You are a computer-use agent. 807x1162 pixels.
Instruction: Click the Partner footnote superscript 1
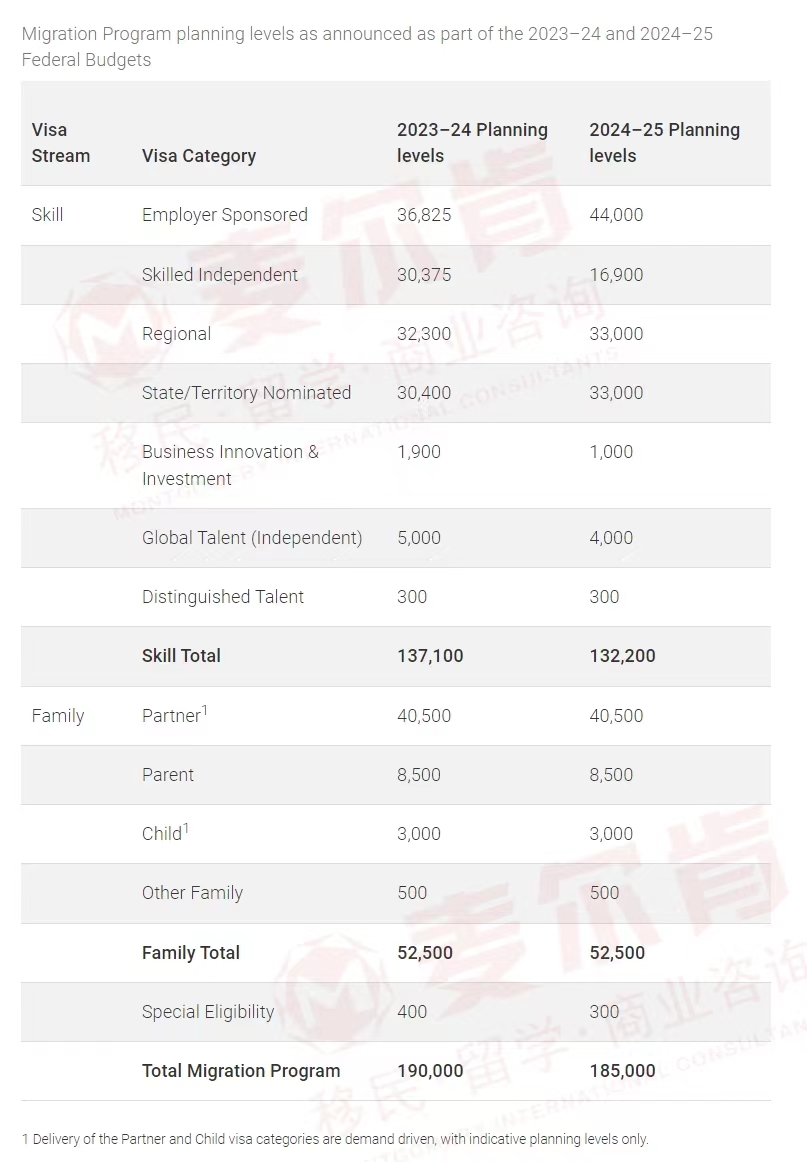[205, 710]
